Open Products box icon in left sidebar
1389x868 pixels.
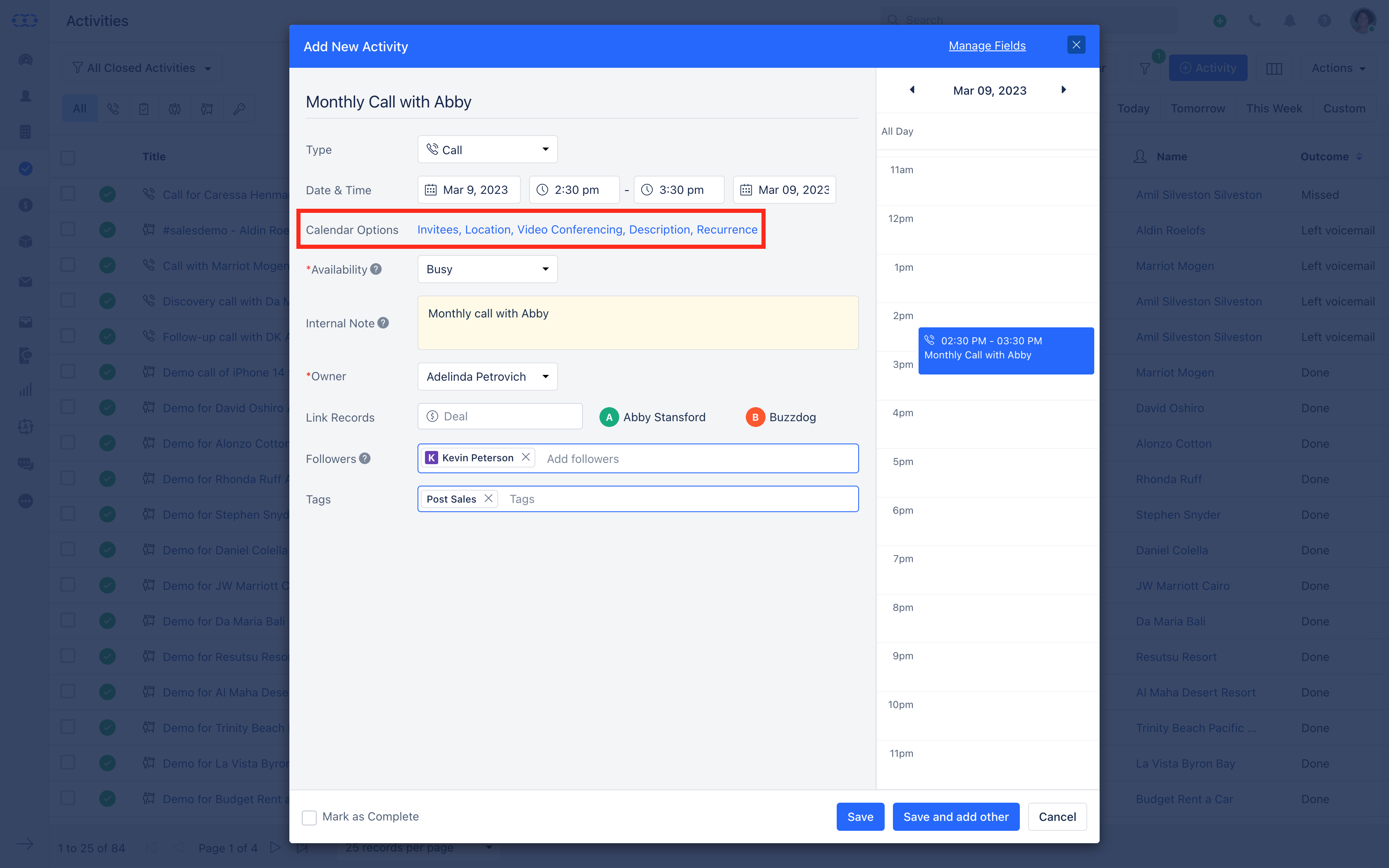pyautogui.click(x=25, y=241)
